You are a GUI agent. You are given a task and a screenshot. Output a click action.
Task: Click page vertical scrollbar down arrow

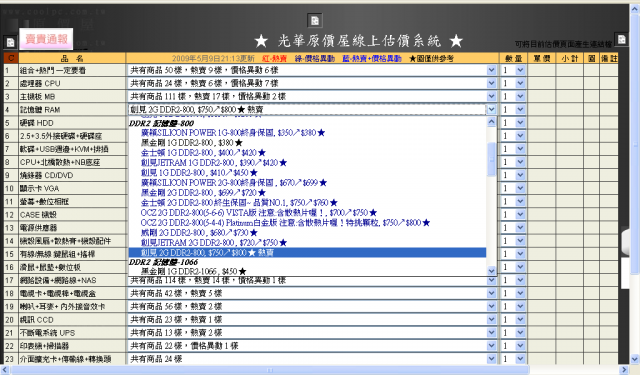pos(635,359)
